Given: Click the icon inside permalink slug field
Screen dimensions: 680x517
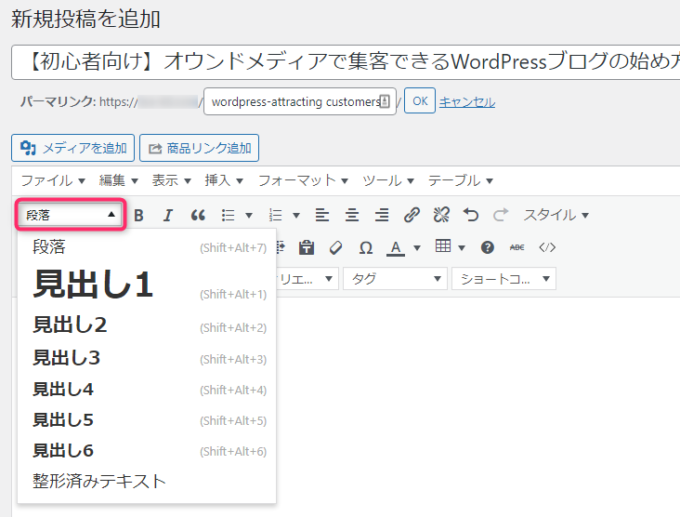Looking at the screenshot, I should [385, 101].
